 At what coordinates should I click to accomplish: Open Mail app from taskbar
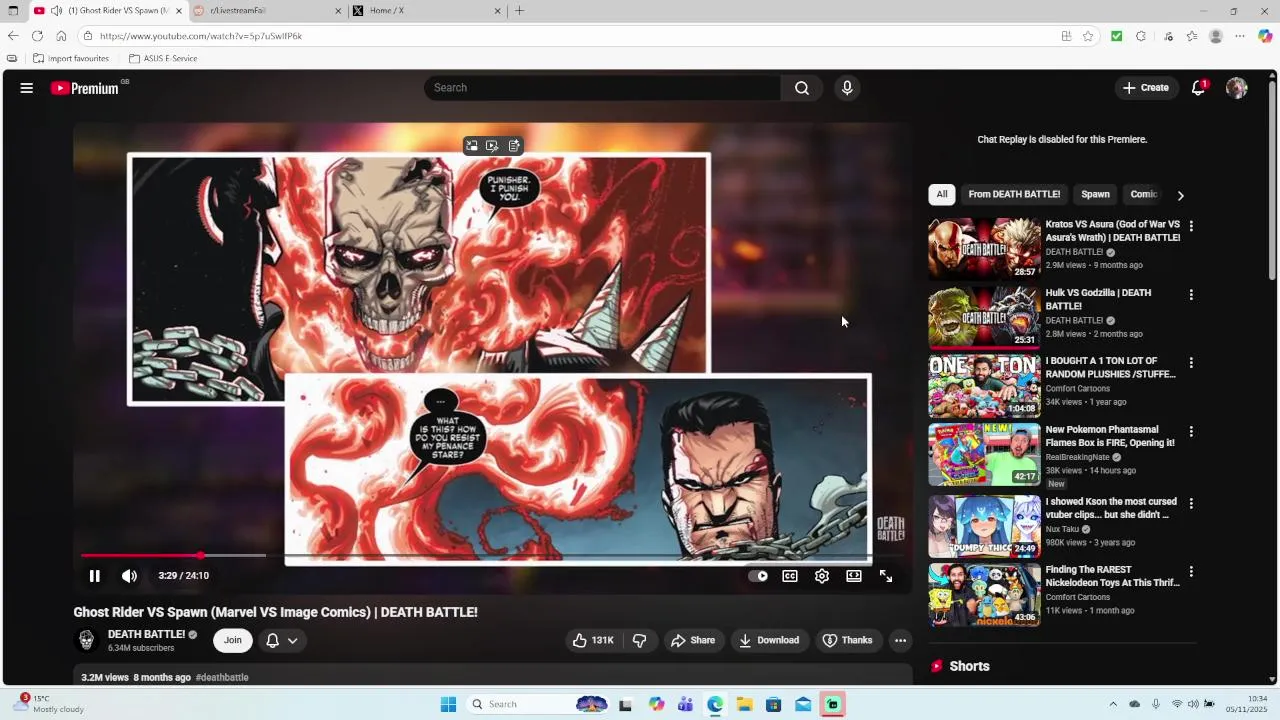pyautogui.click(x=803, y=704)
